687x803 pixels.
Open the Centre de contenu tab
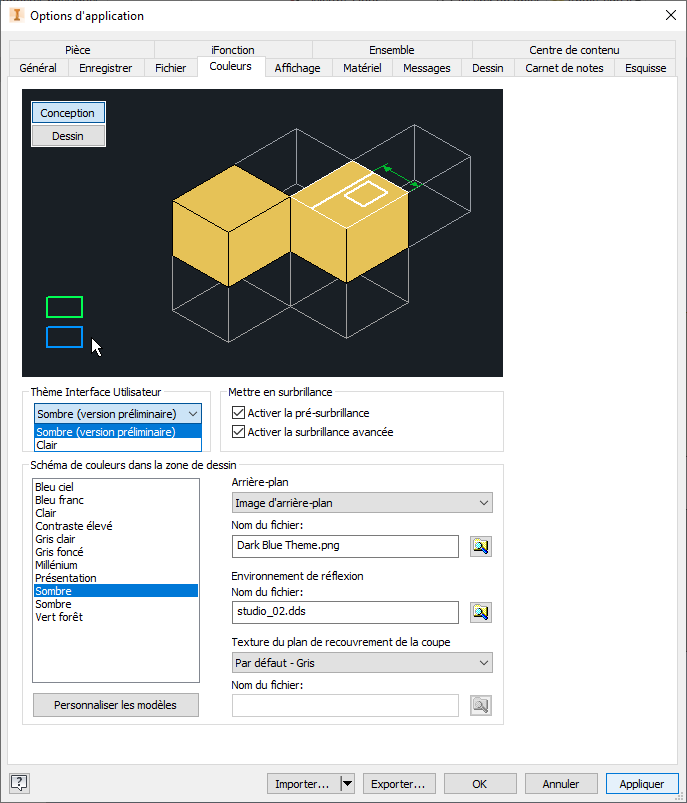click(574, 50)
